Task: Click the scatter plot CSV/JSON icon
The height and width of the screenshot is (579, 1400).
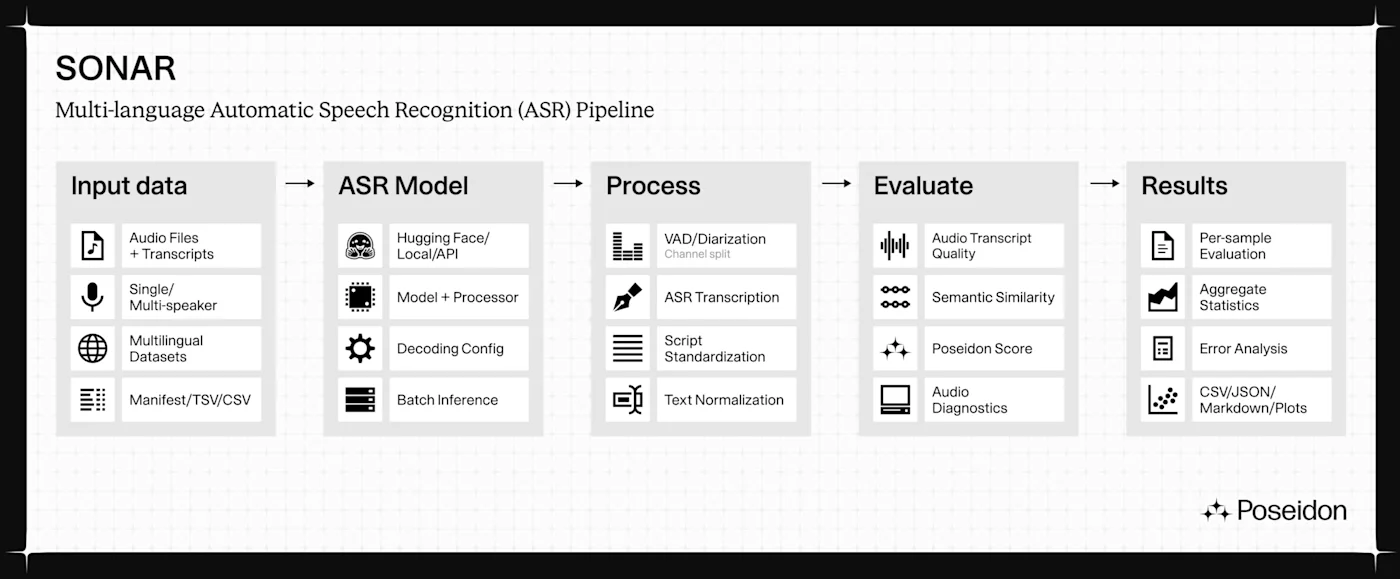Action: tap(1163, 399)
